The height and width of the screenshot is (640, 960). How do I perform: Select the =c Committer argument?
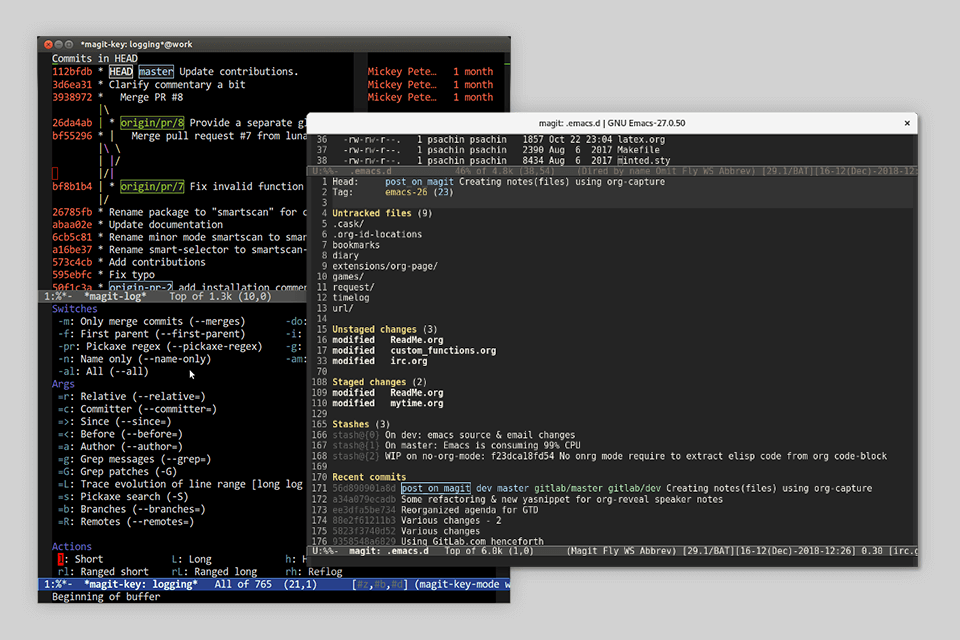coord(137,409)
